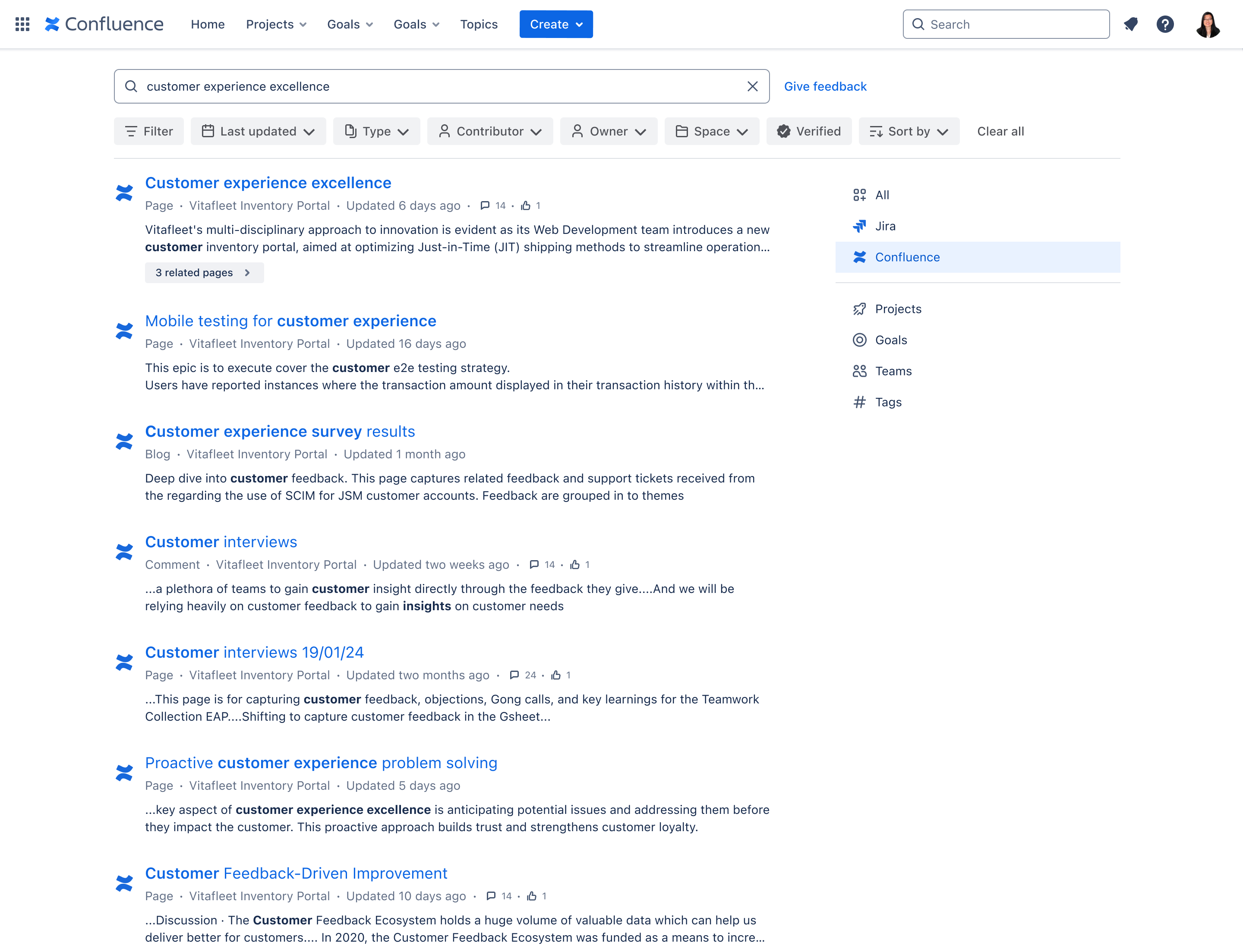This screenshot has width=1243, height=952.
Task: Select the Jira search scope
Action: (978, 226)
